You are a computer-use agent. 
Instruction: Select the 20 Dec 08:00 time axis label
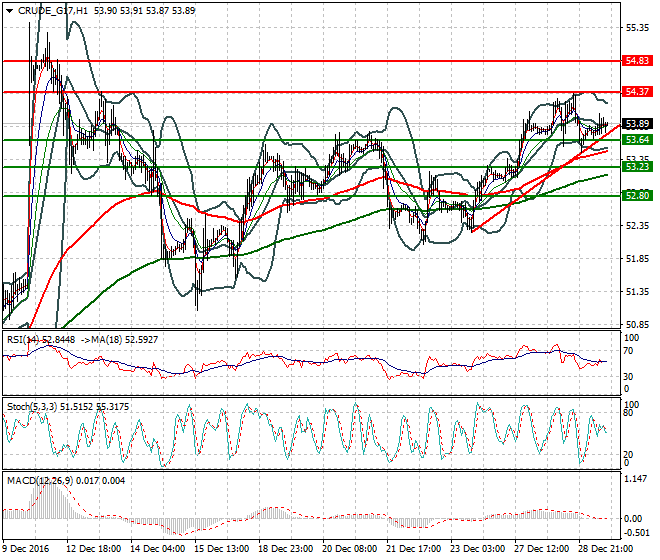coord(350,549)
